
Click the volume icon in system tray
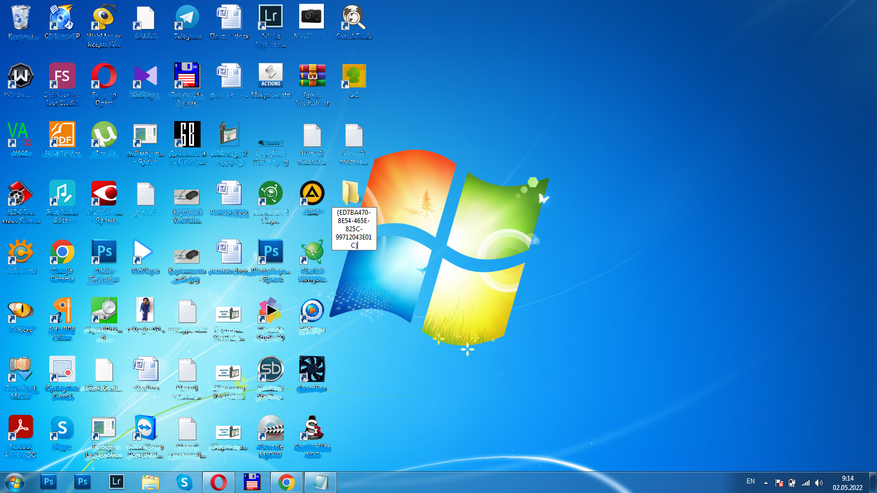coord(819,483)
